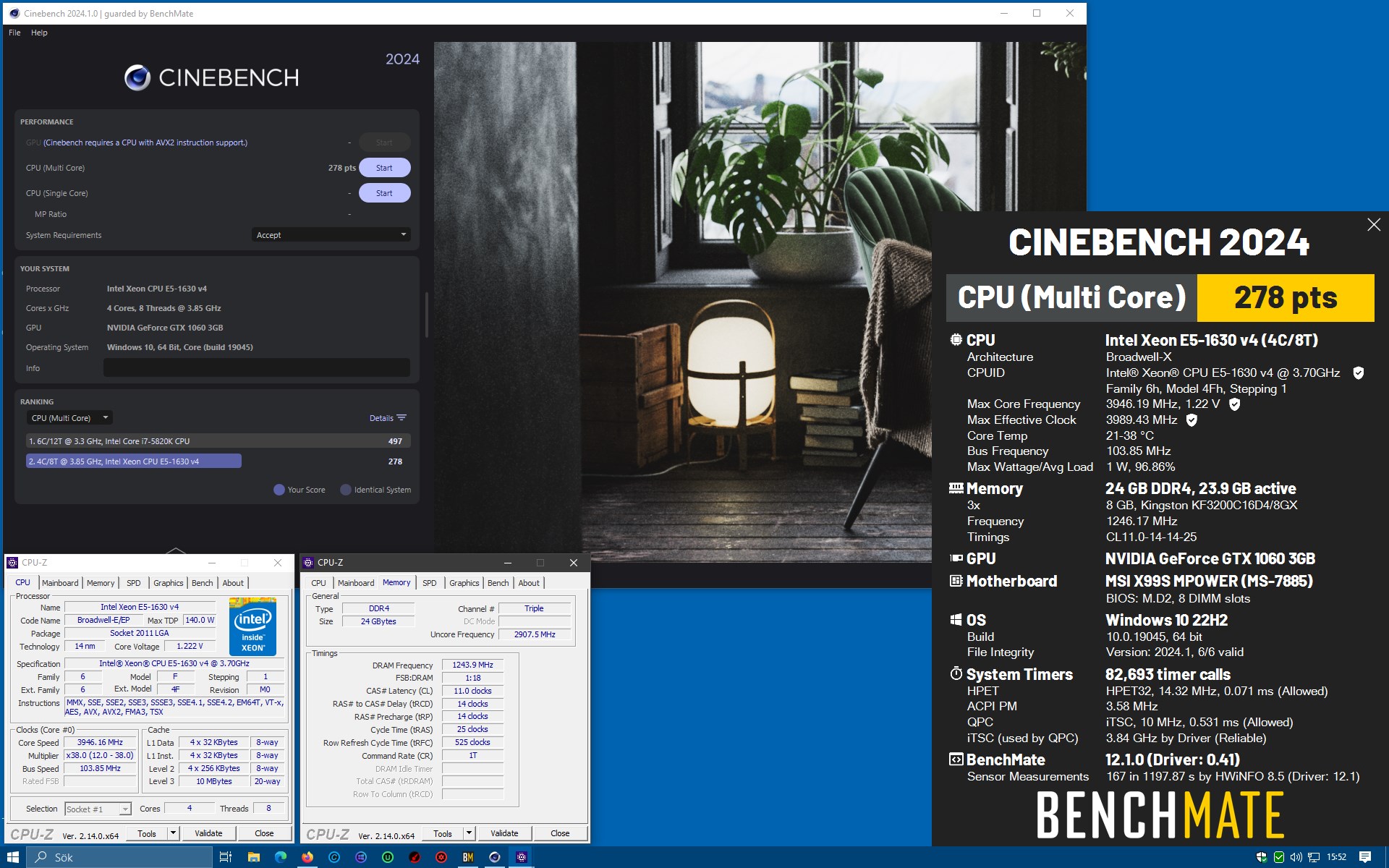Open the Ranking CPU (Multi Core) dropdown
Image resolution: width=1389 pixels, height=868 pixels.
pyautogui.click(x=69, y=418)
